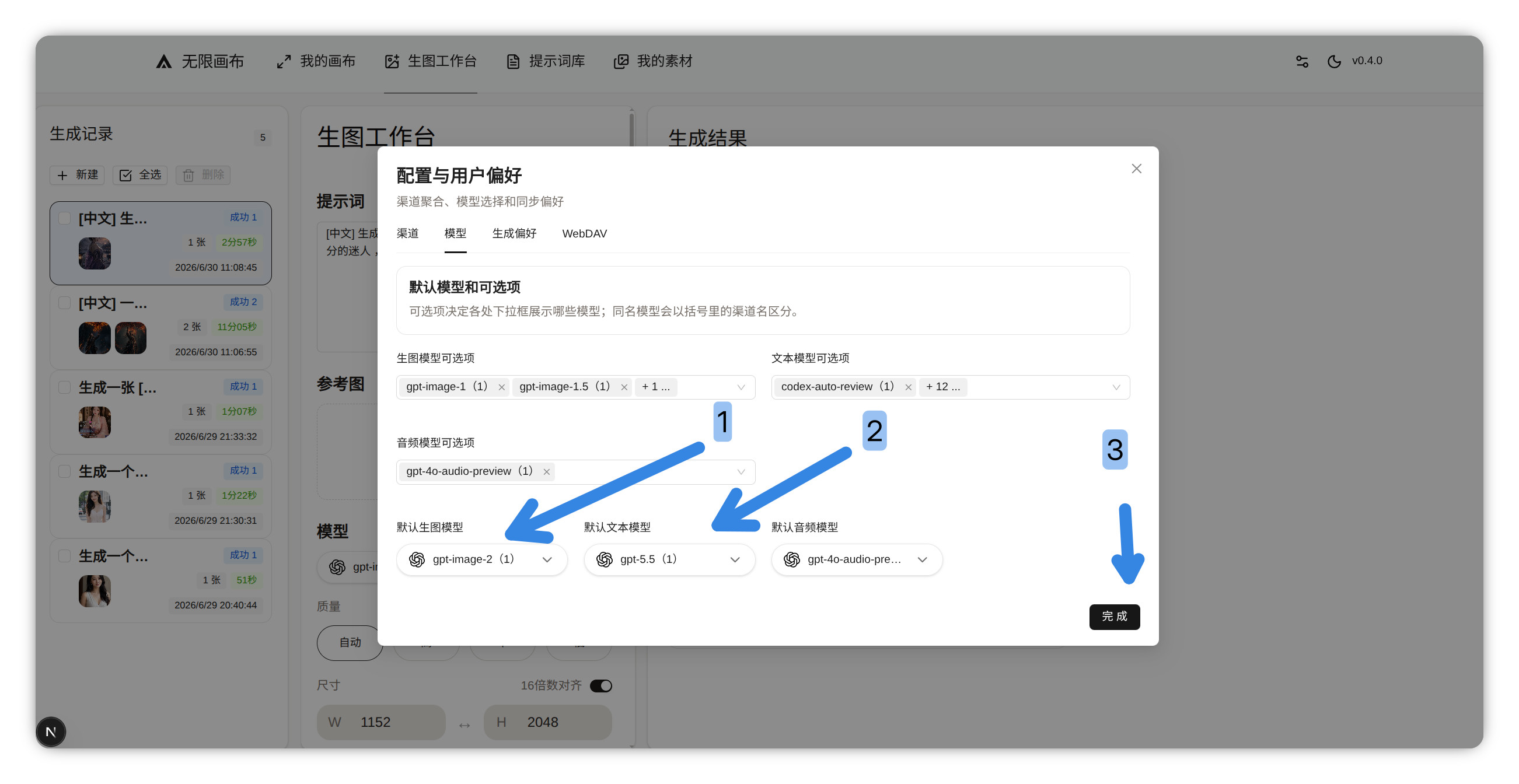Open 我的画布 from top navigation
Image resolution: width=1519 pixels, height=784 pixels.
coord(316,61)
